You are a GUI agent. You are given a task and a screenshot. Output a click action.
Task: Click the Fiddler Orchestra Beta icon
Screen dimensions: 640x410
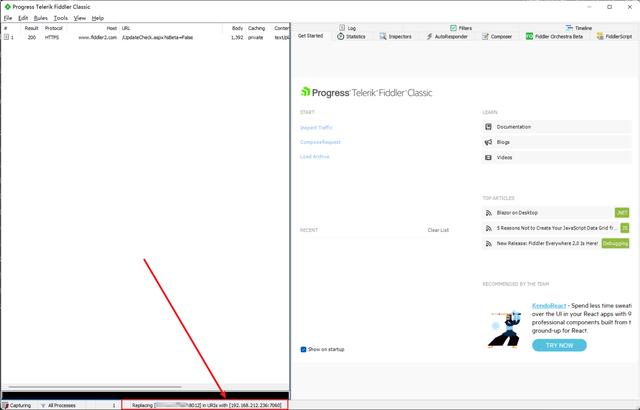(530, 36)
